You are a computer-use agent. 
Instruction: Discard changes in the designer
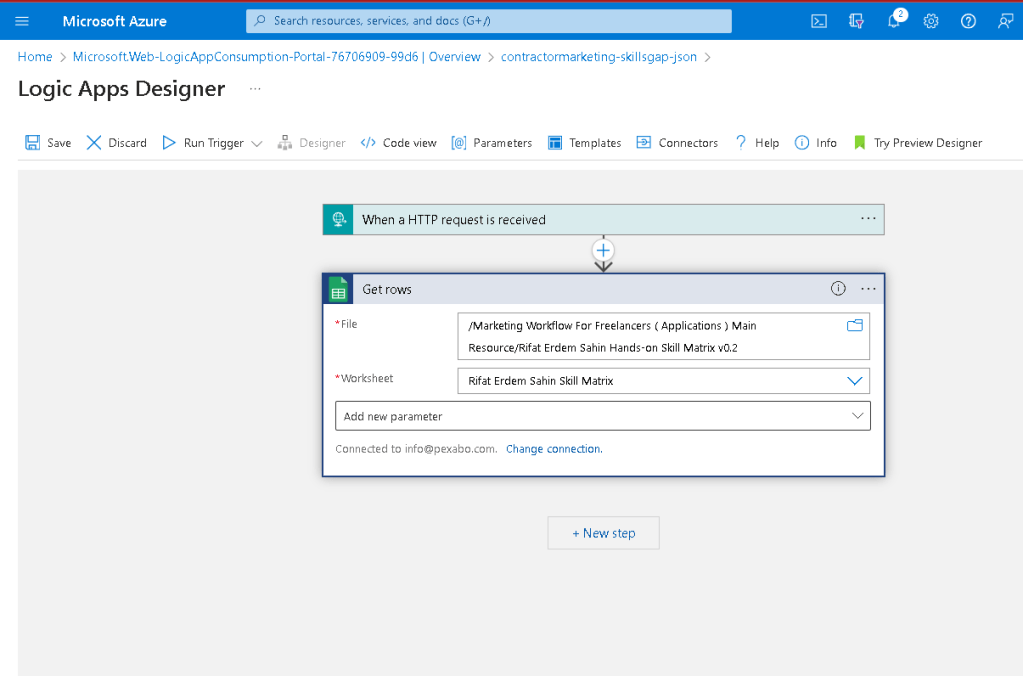[x=117, y=143]
